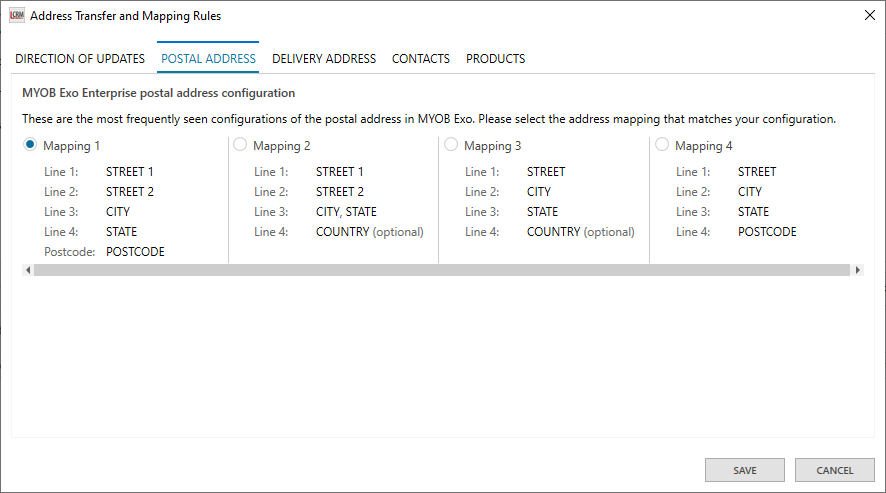Close the Address Transfer and Mapping Rules window
The height and width of the screenshot is (493, 886).
pos(867,16)
